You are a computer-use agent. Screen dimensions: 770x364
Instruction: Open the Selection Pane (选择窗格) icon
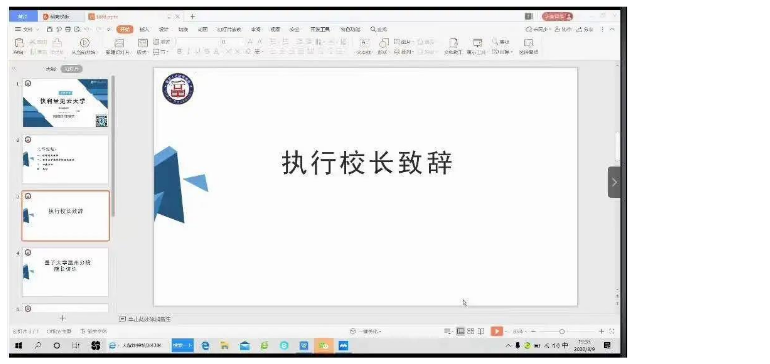[528, 43]
